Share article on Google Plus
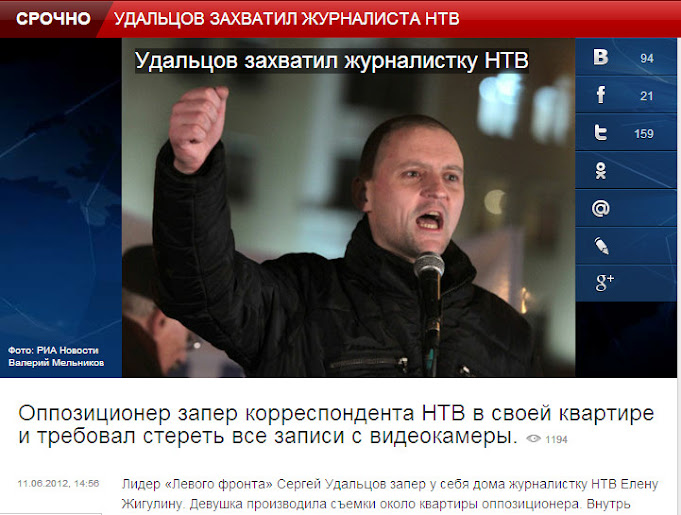 tap(604, 283)
